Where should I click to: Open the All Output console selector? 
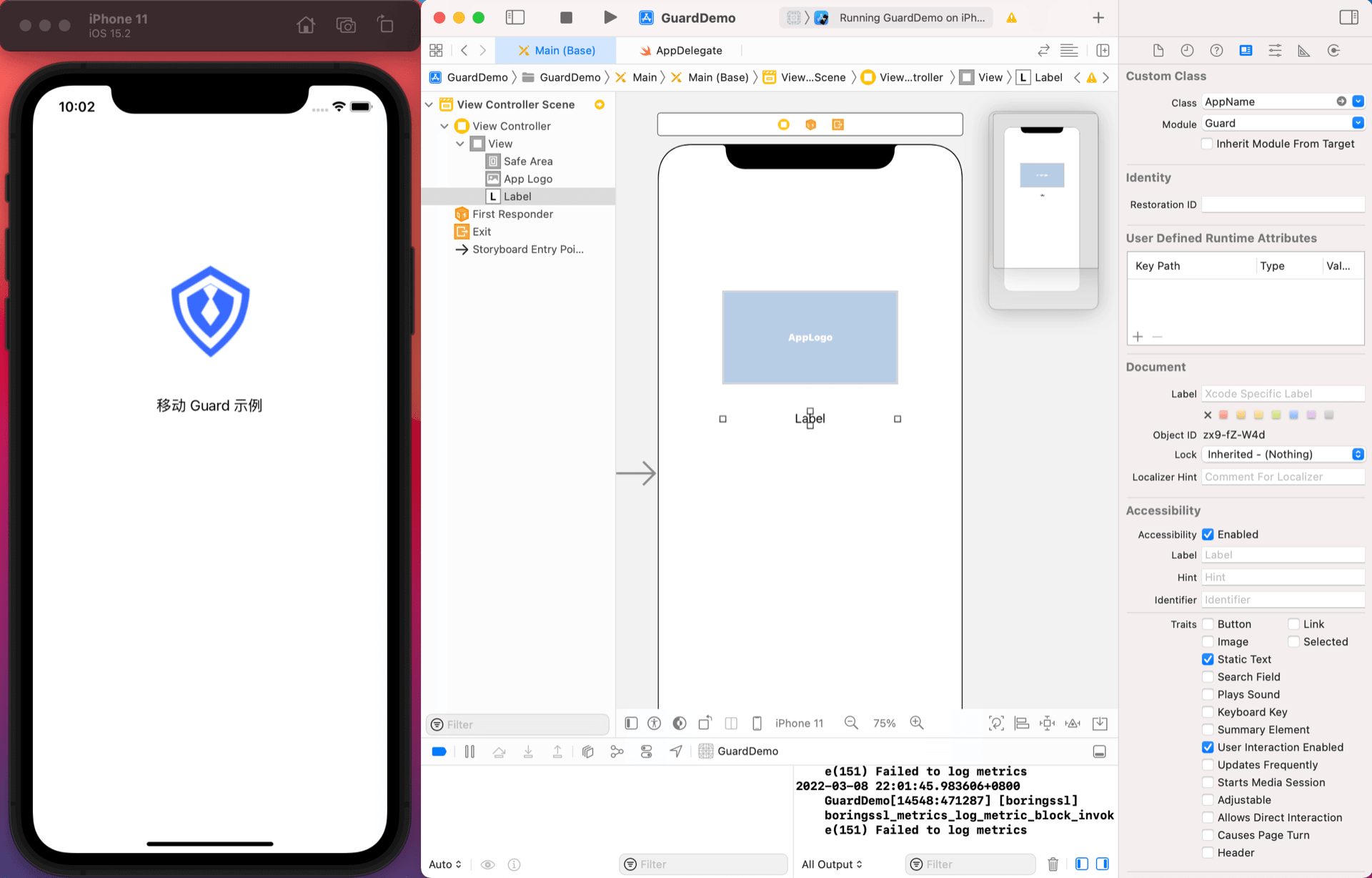(832, 864)
